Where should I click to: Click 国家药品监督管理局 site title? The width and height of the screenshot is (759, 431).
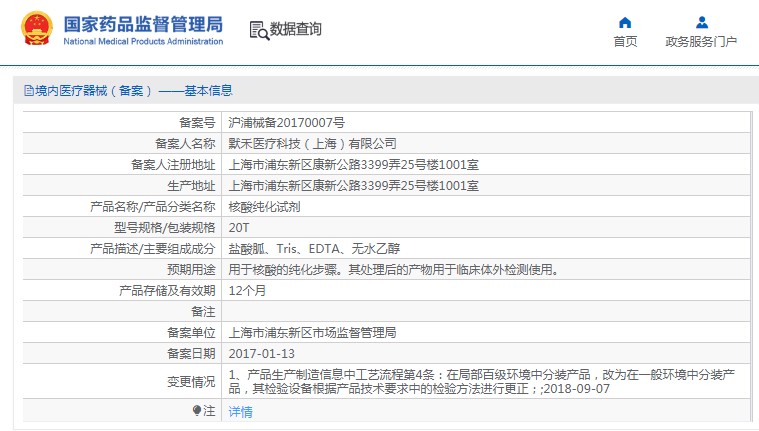143,24
